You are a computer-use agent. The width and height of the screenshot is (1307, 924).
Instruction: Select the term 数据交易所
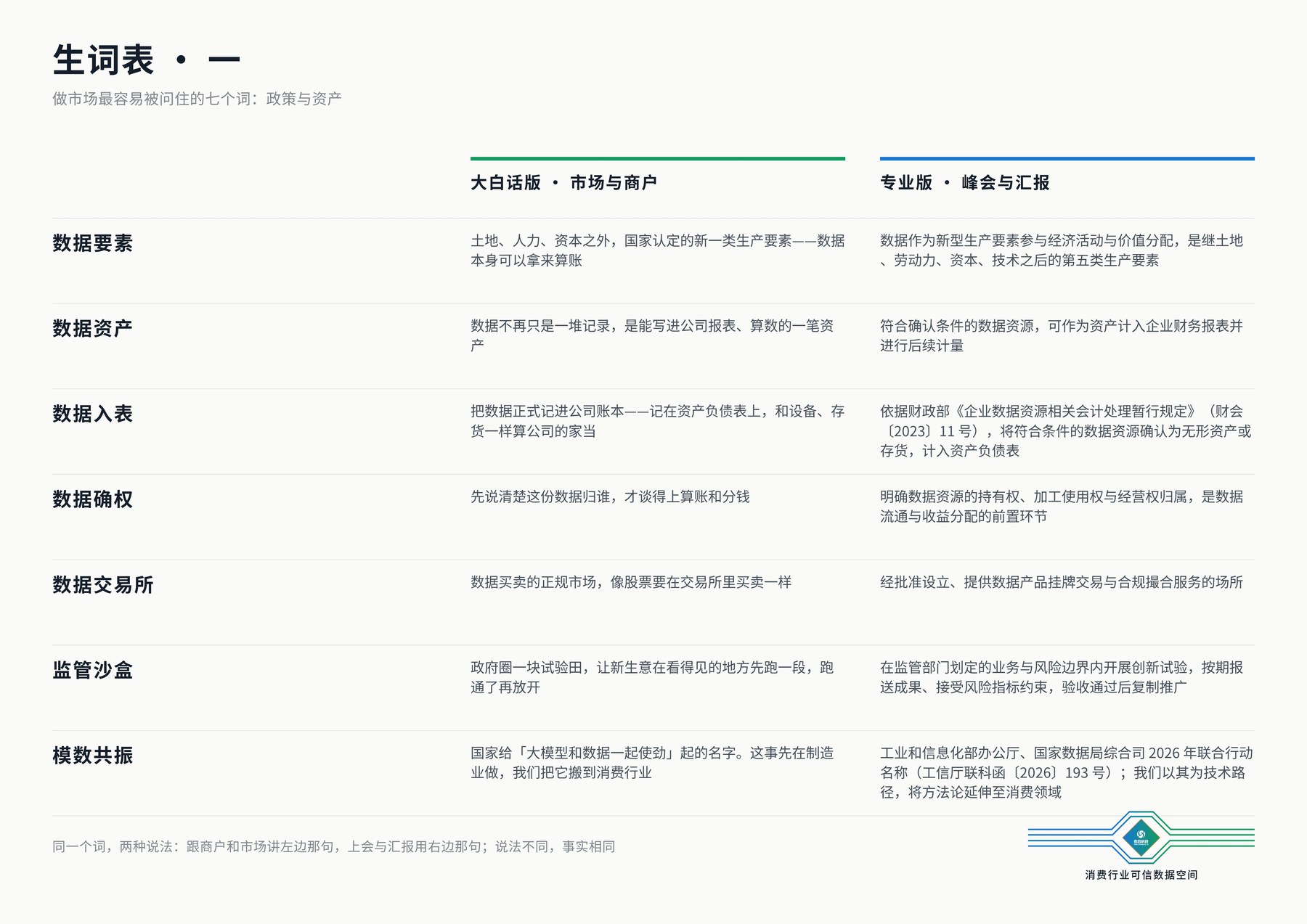pyautogui.click(x=103, y=585)
